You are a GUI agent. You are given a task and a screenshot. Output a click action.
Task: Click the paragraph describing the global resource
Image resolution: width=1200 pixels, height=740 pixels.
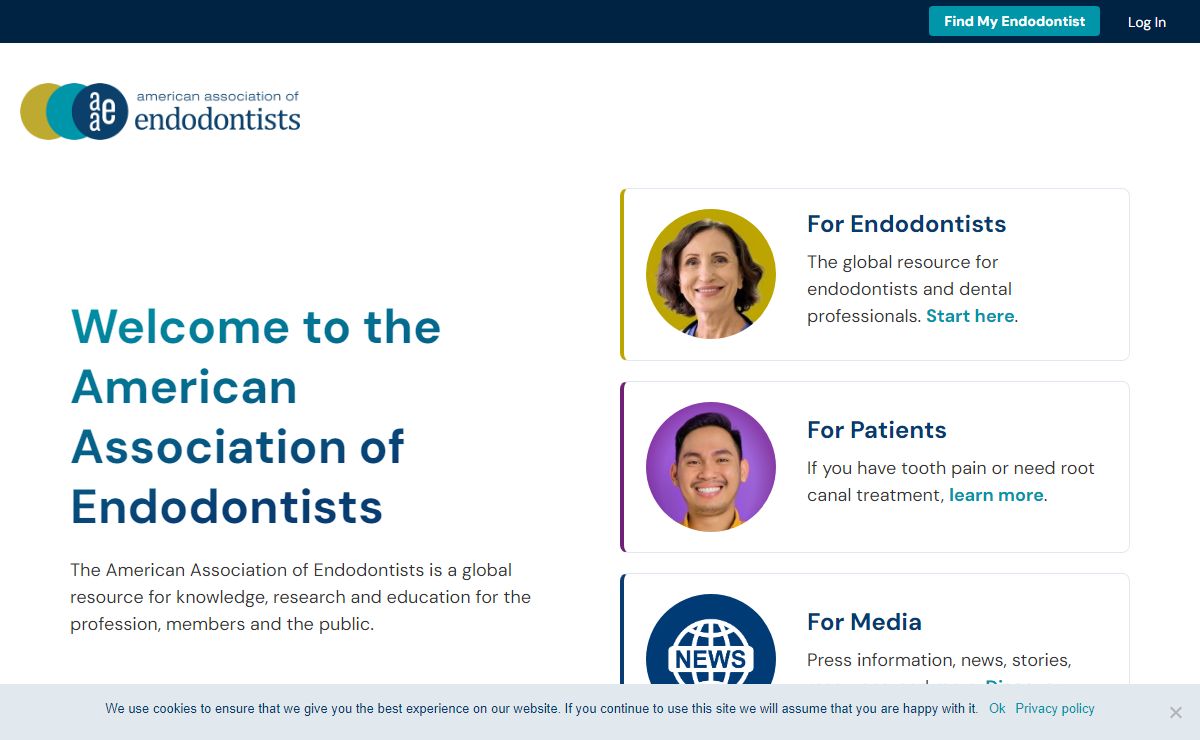pos(301,597)
